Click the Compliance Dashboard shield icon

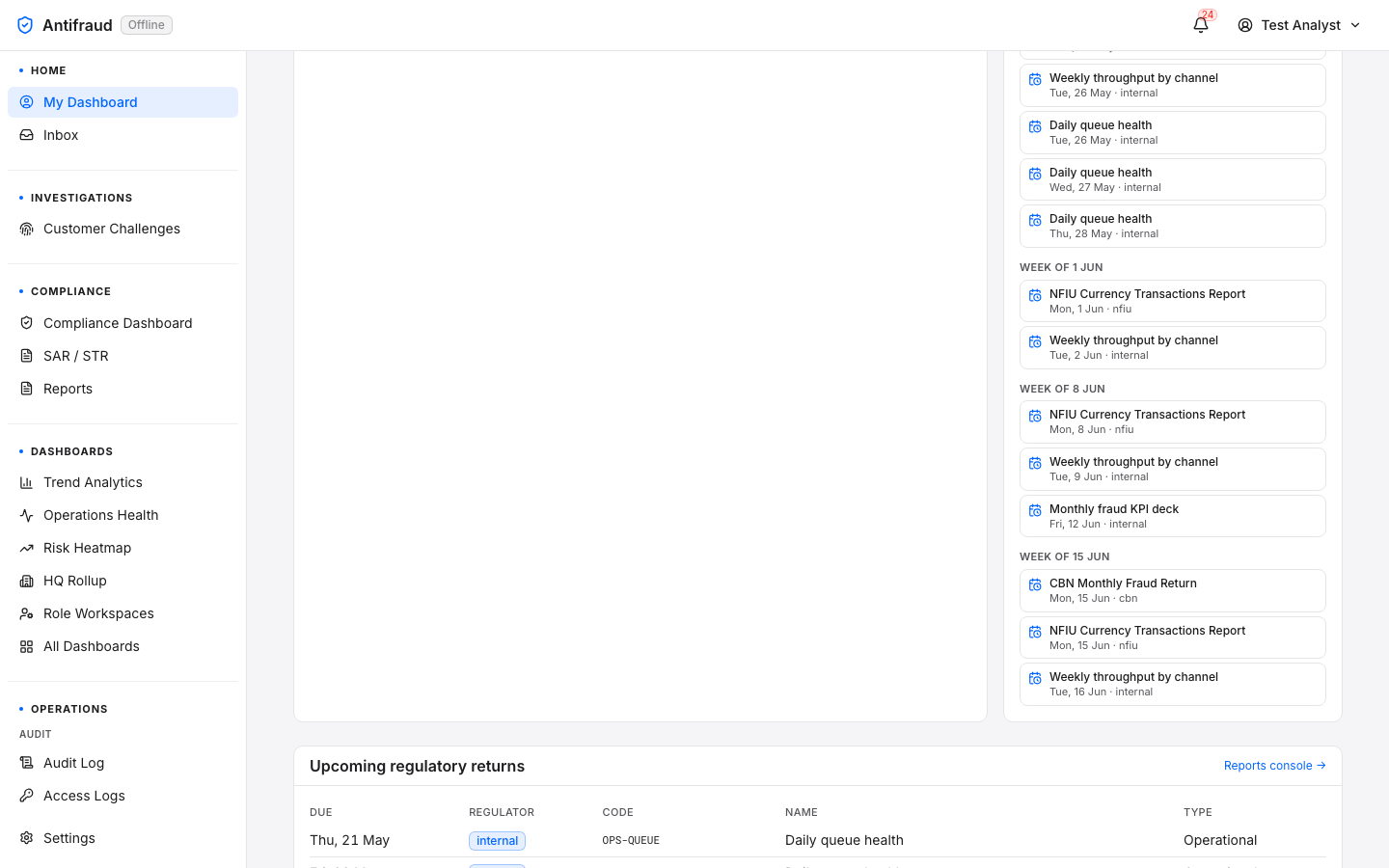[x=26, y=323]
